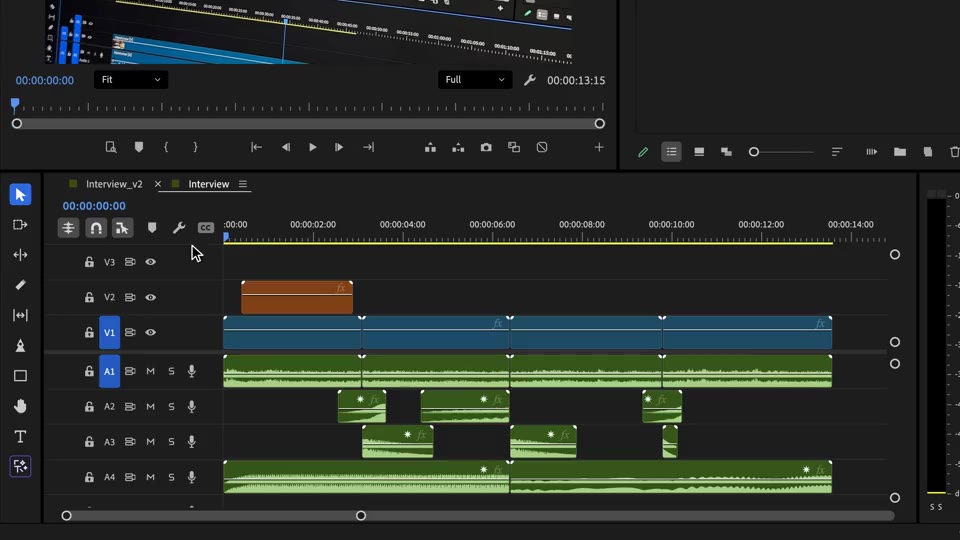960x540 pixels.
Task: Select the Selection tool arrow
Action: pos(20,195)
